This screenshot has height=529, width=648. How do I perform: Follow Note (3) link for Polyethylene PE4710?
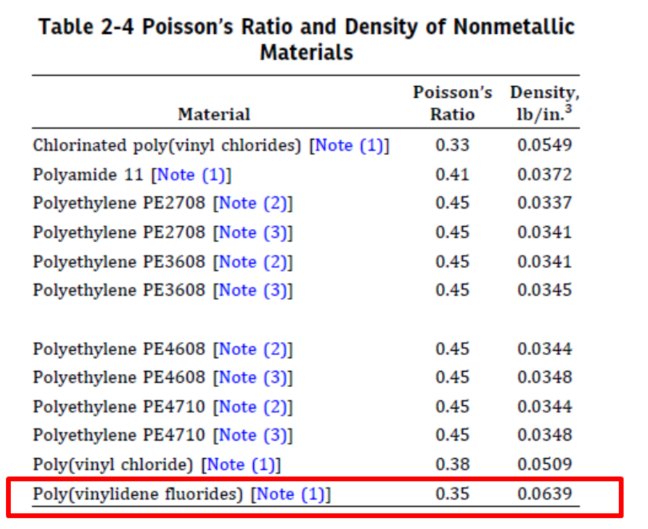pyautogui.click(x=254, y=436)
